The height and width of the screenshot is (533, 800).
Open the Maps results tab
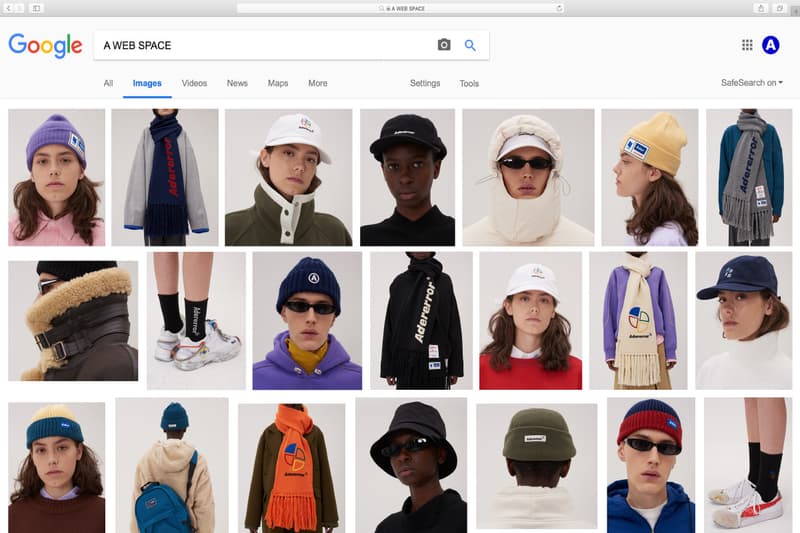point(278,83)
